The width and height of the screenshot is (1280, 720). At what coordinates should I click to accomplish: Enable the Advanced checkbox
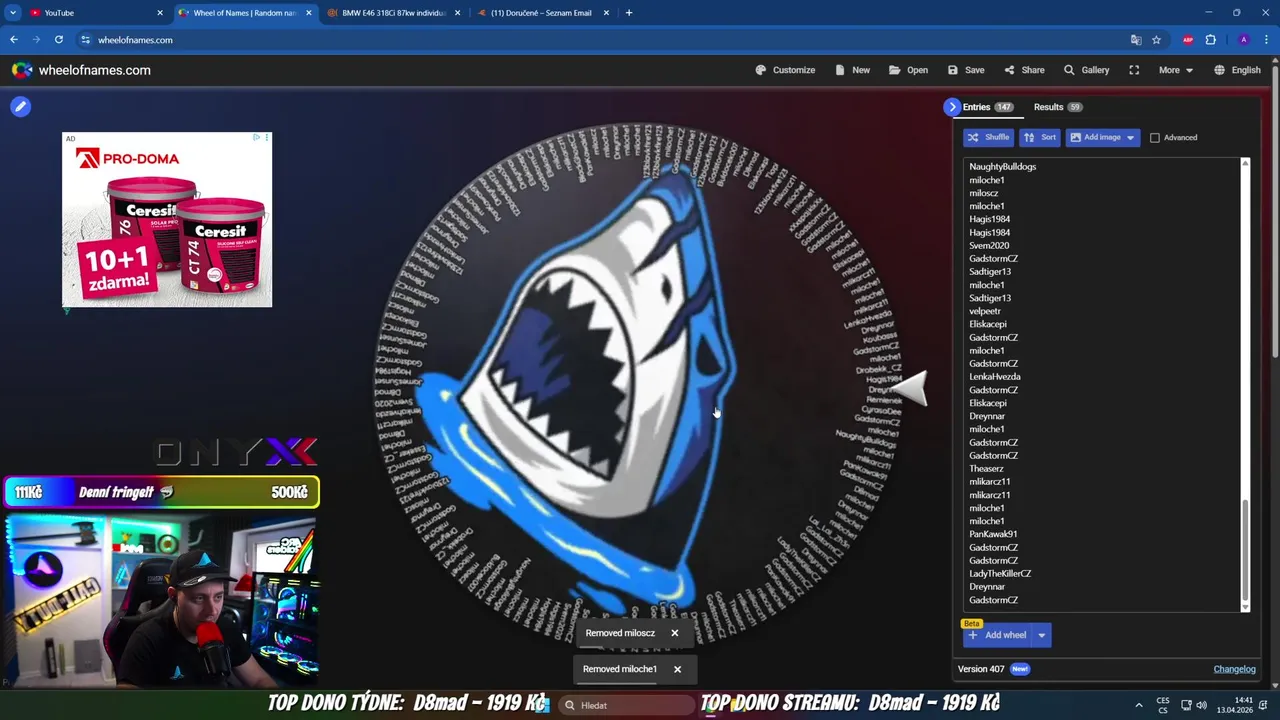[x=1155, y=138]
